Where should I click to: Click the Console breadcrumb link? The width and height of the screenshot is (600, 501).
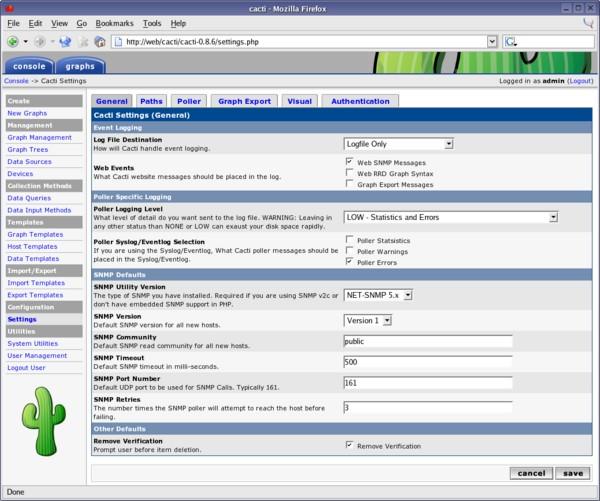[x=16, y=81]
